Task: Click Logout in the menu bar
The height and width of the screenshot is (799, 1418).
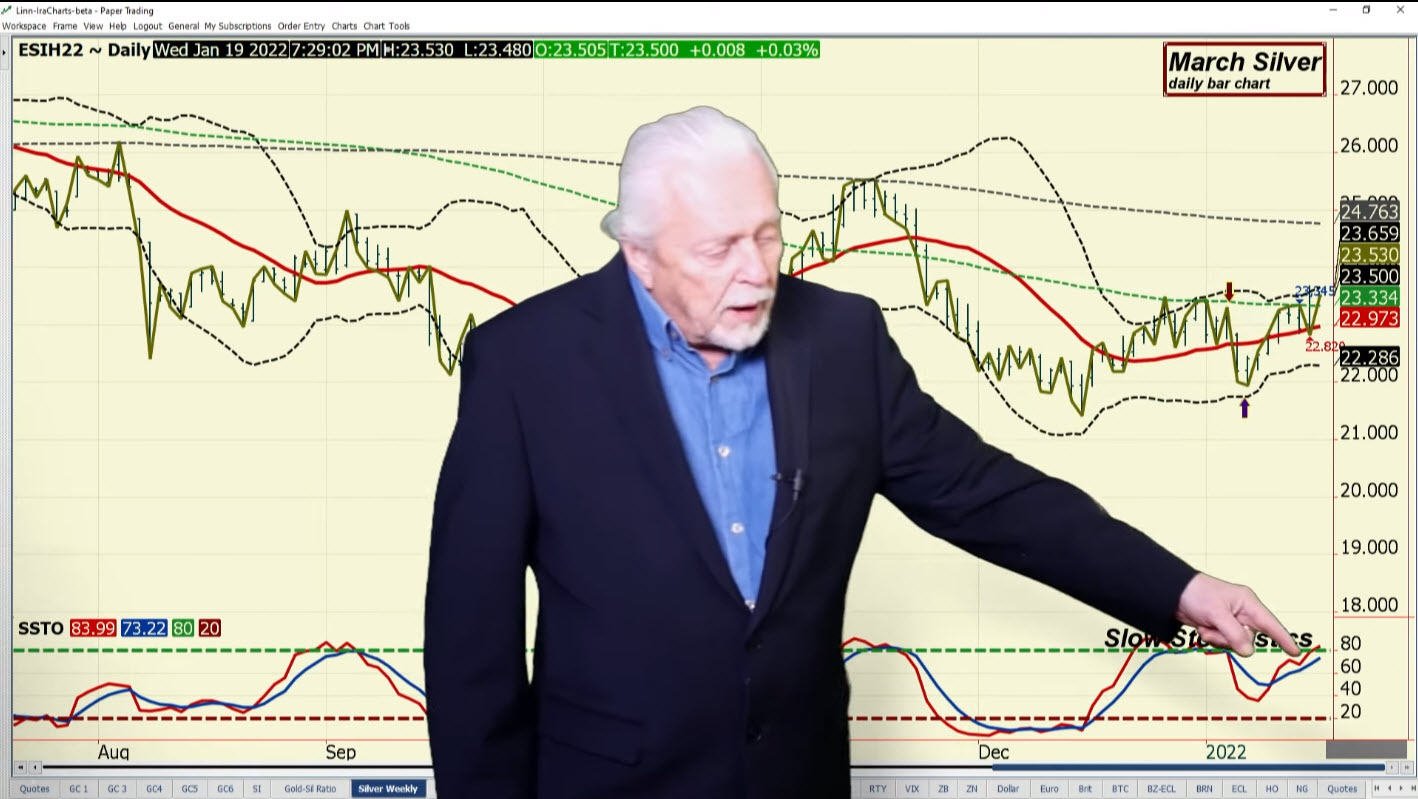Action: (147, 26)
